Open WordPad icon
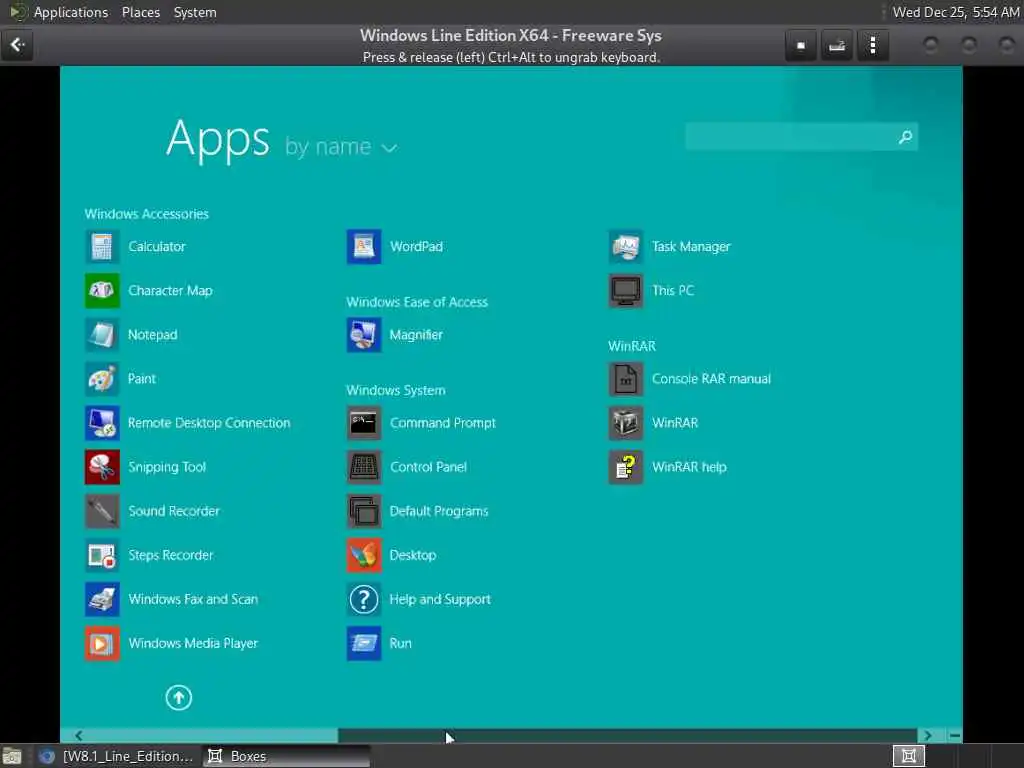1024x768 pixels. 364,247
